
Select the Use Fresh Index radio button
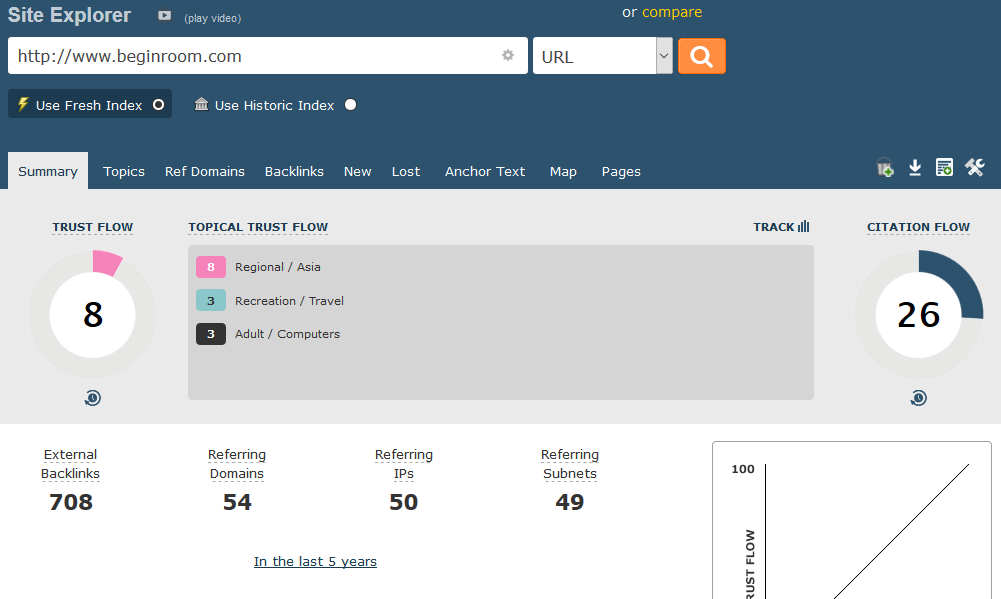(x=158, y=105)
